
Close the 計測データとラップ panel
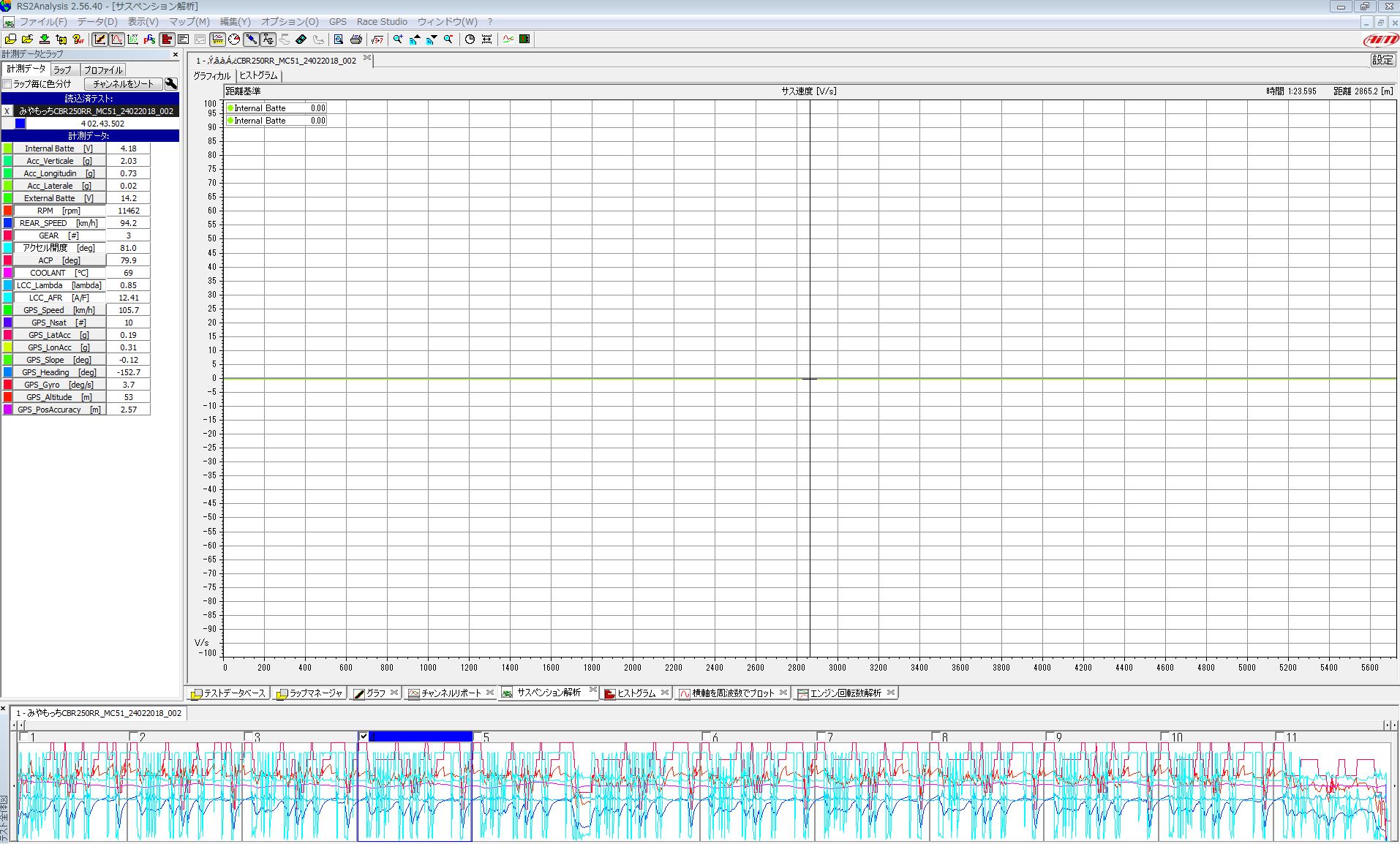click(175, 54)
